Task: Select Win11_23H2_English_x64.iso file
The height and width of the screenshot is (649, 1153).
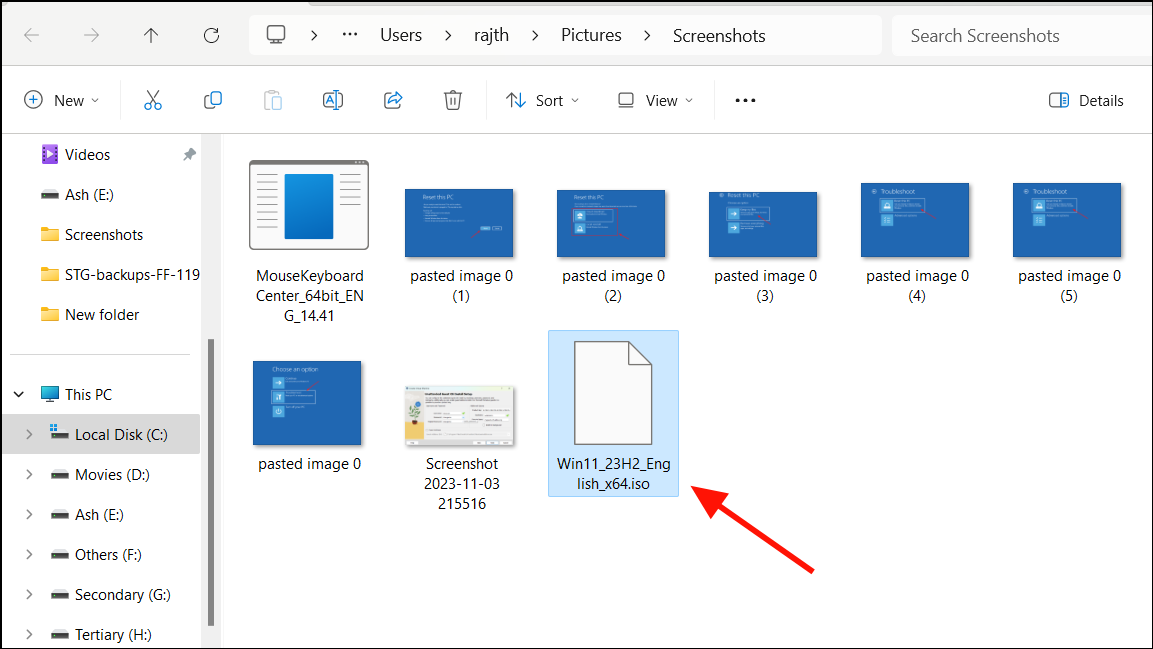Action: pyautogui.click(x=613, y=414)
